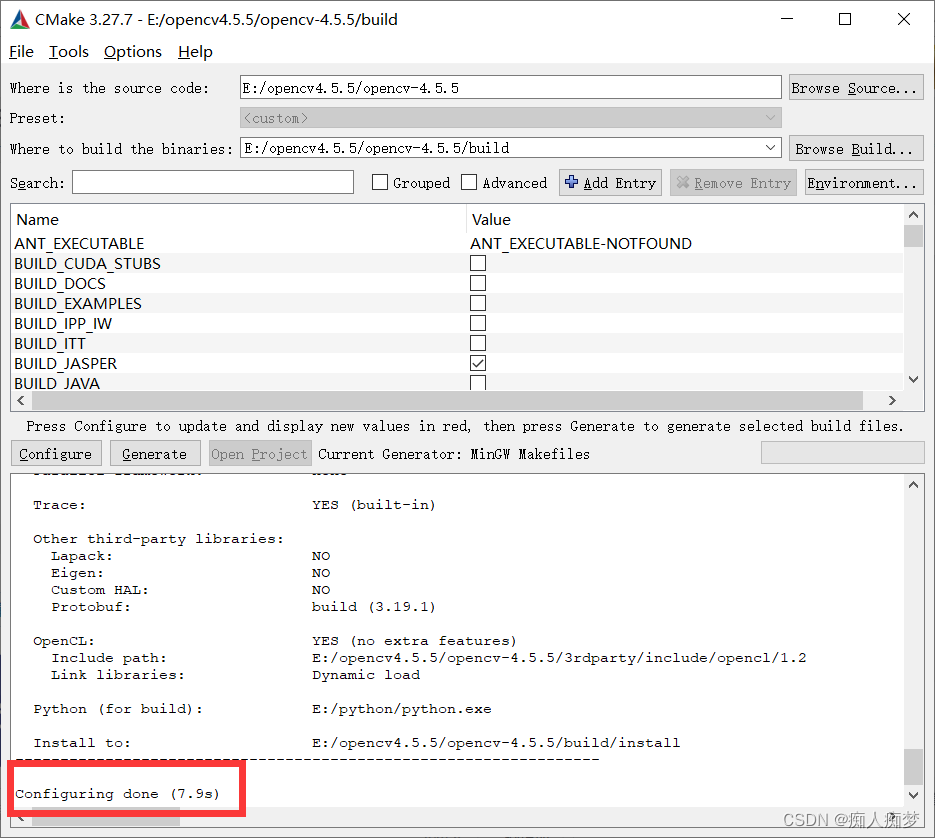
Task: Click the 'Dynamic load' log text
Action: [x=366, y=675]
